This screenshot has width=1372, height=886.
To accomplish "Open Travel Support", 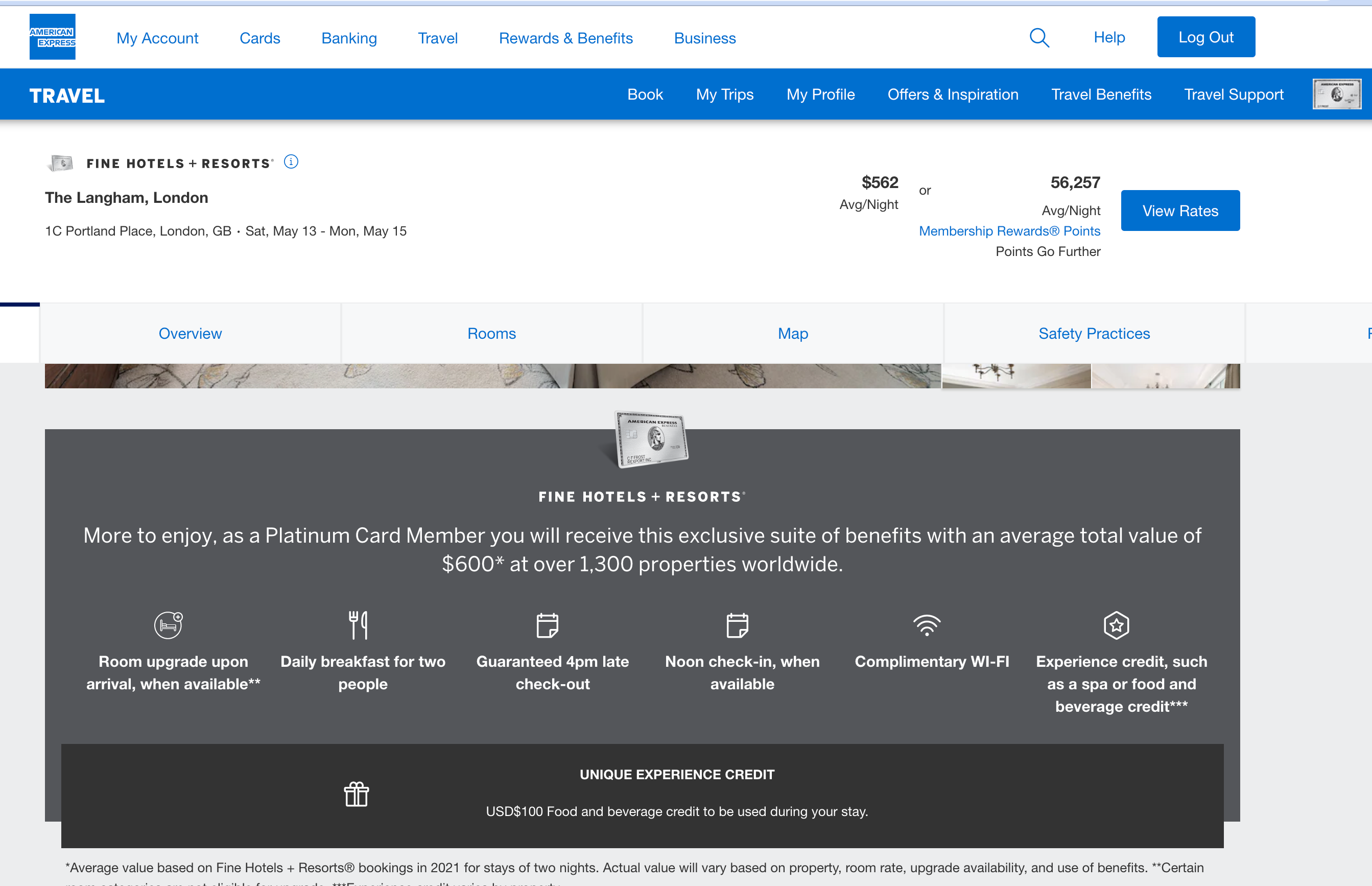I will (1234, 95).
